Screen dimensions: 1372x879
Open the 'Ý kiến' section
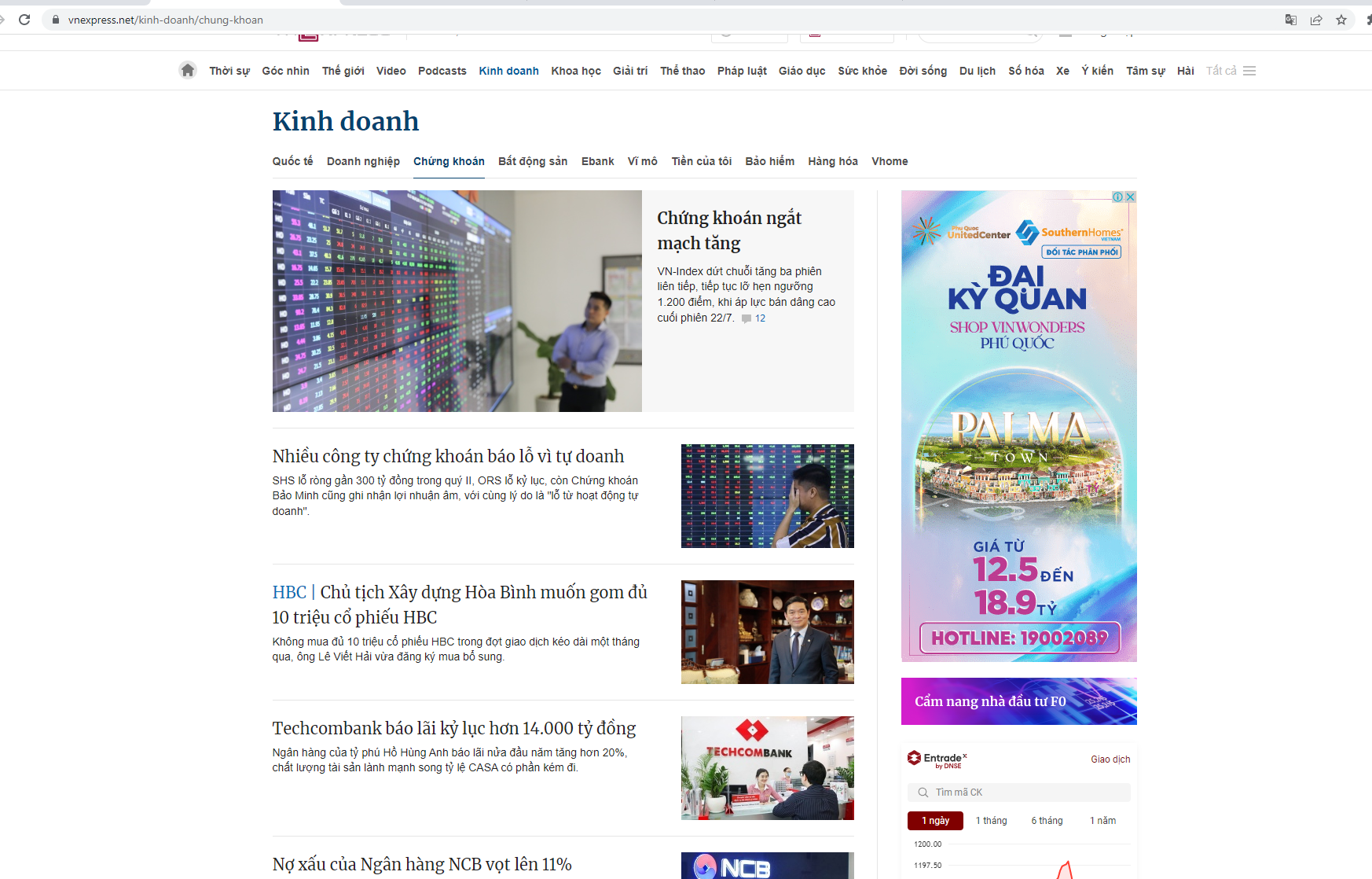(x=1097, y=71)
